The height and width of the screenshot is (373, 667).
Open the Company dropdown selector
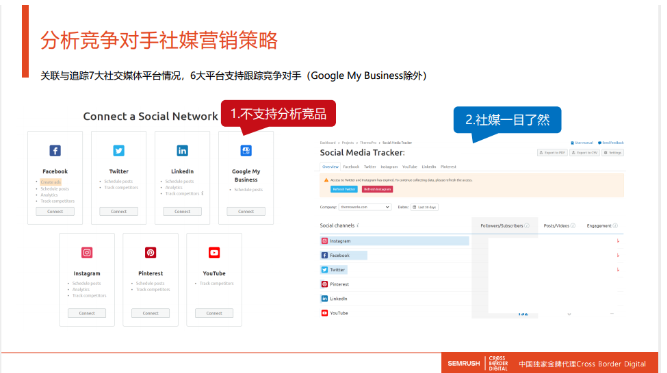365,207
